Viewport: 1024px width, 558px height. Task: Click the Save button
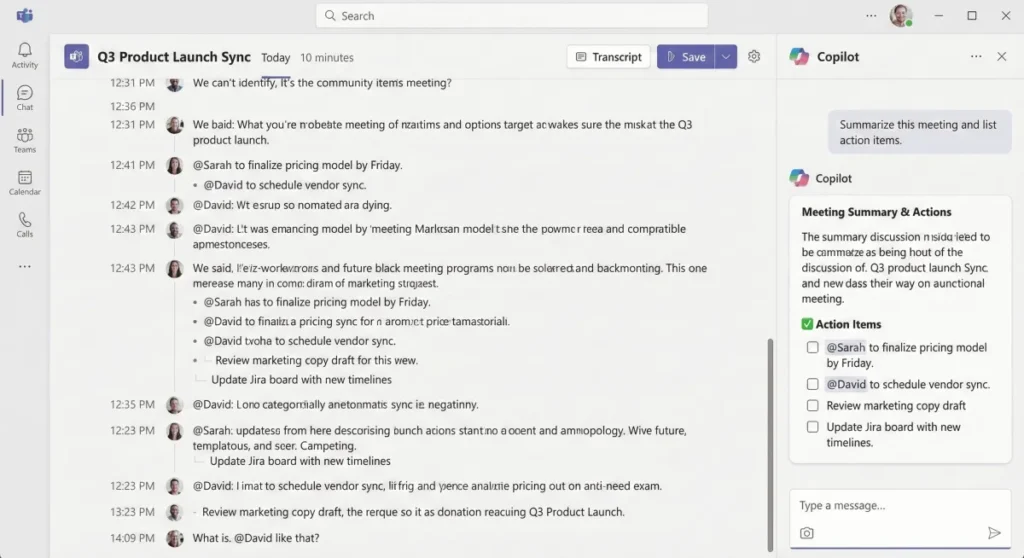[686, 57]
